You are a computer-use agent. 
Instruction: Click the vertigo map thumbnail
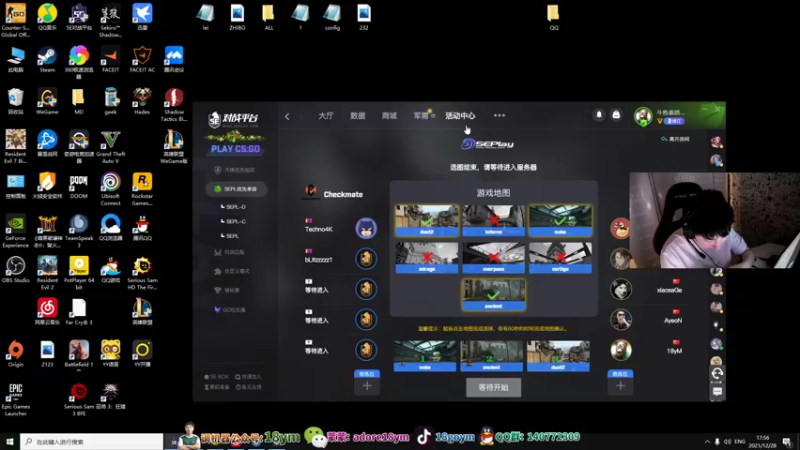560,258
